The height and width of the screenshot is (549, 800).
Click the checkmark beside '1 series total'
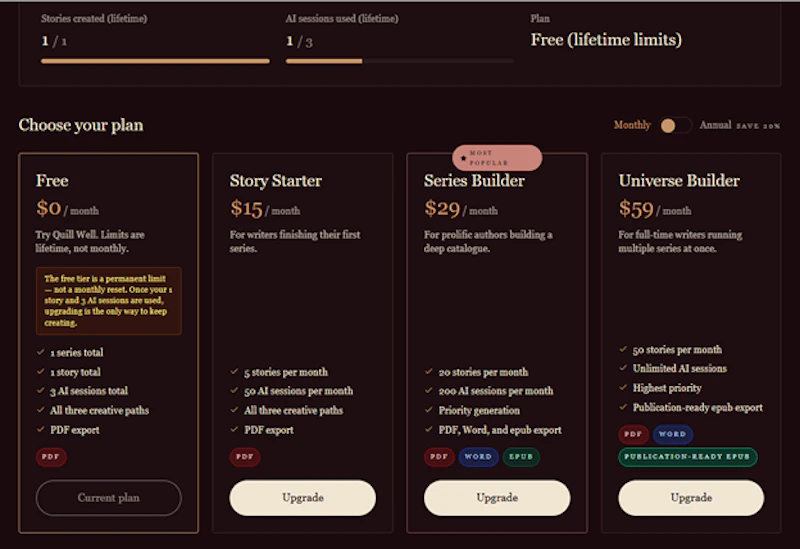(41, 352)
